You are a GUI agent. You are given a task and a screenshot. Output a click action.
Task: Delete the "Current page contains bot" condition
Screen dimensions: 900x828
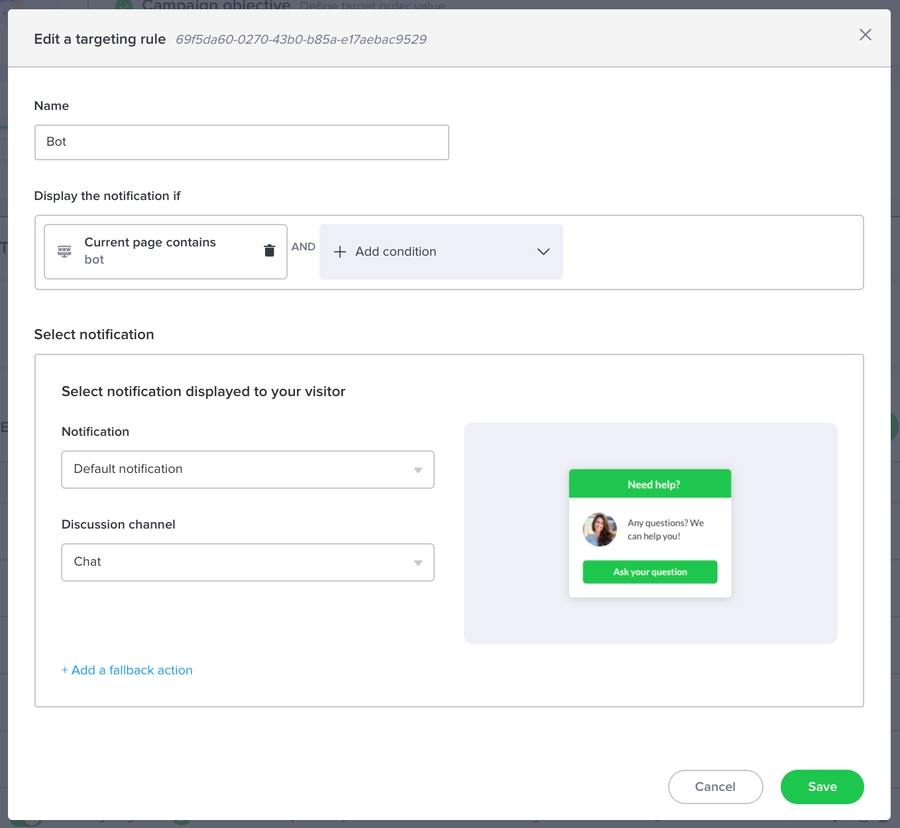269,251
